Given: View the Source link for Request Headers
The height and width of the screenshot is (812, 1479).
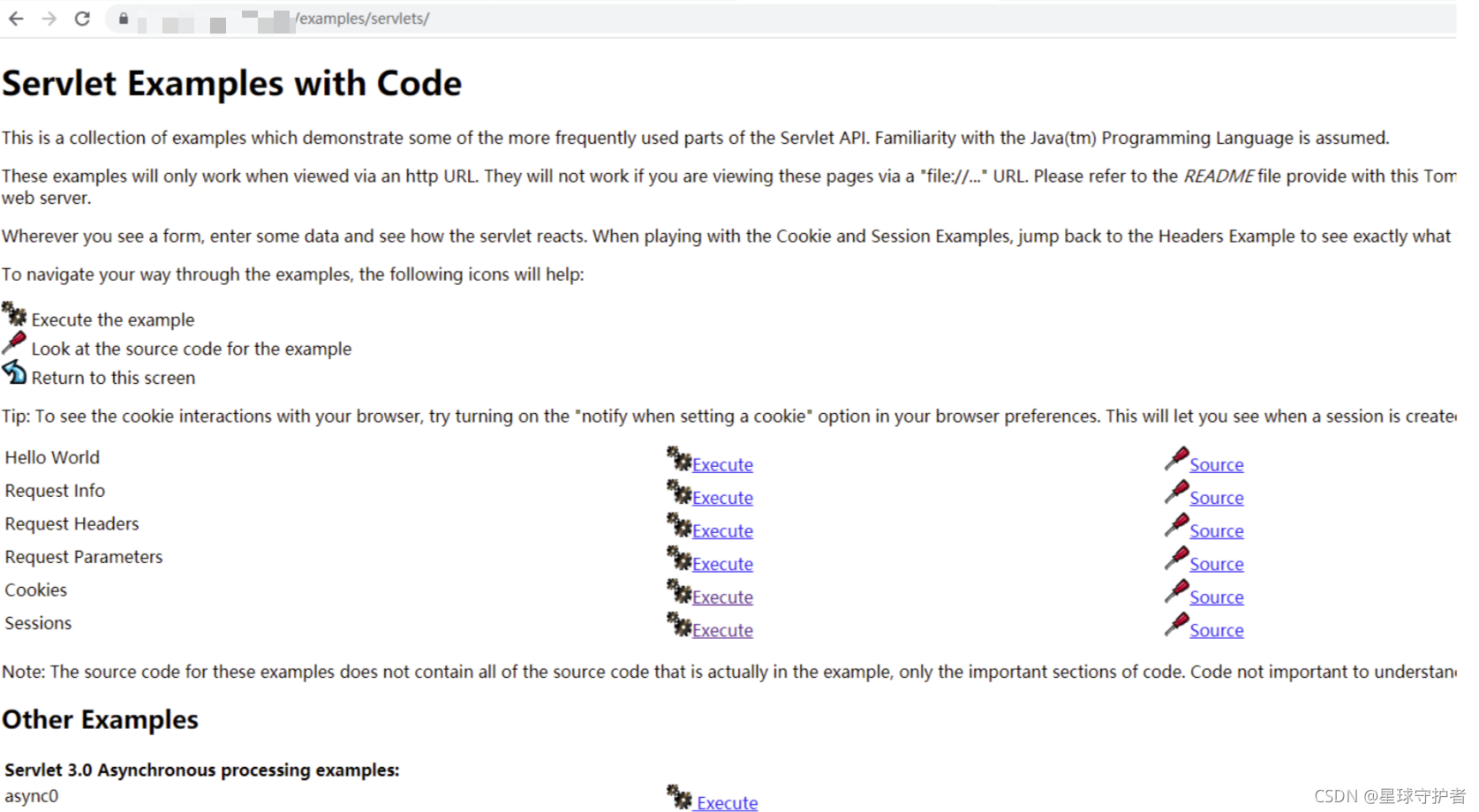Looking at the screenshot, I should click(x=1217, y=531).
